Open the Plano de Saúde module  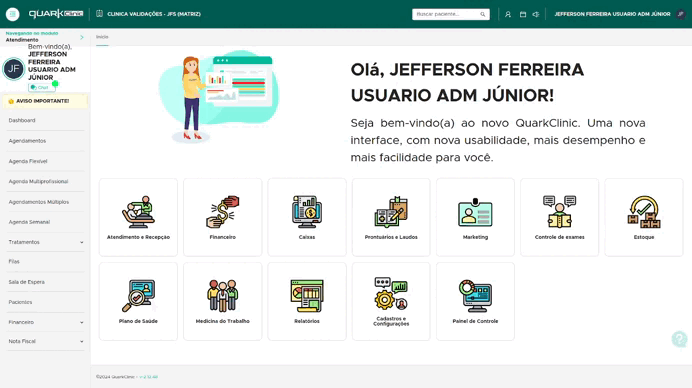tap(138, 301)
